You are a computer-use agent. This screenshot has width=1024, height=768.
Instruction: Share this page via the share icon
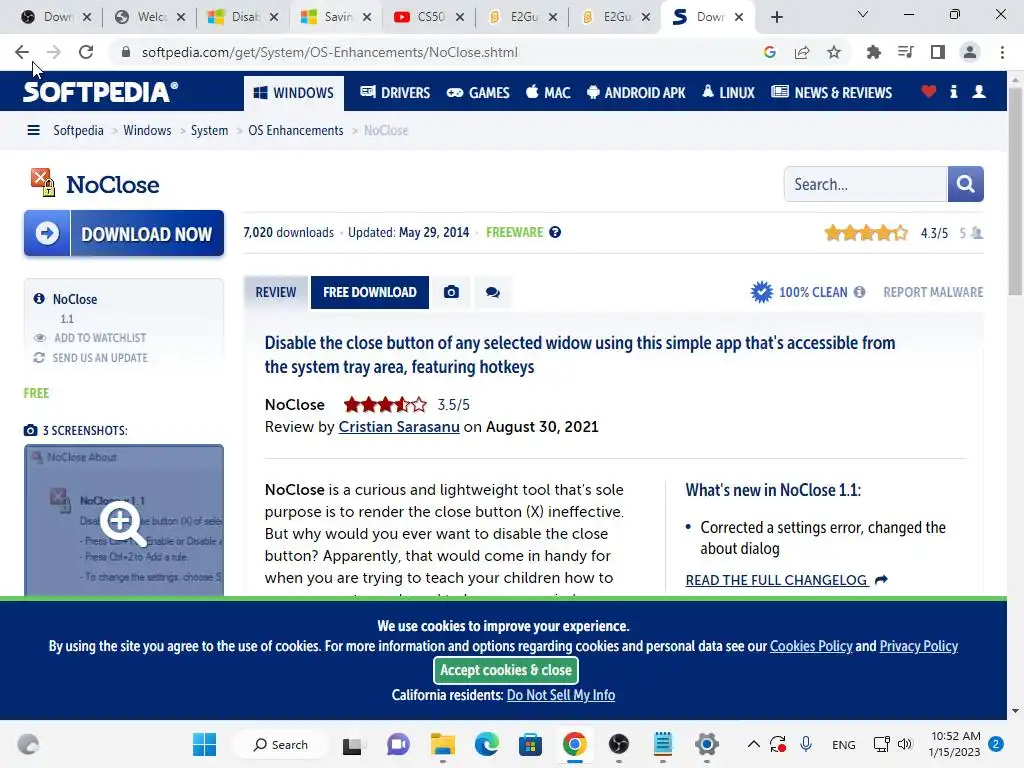[802, 52]
